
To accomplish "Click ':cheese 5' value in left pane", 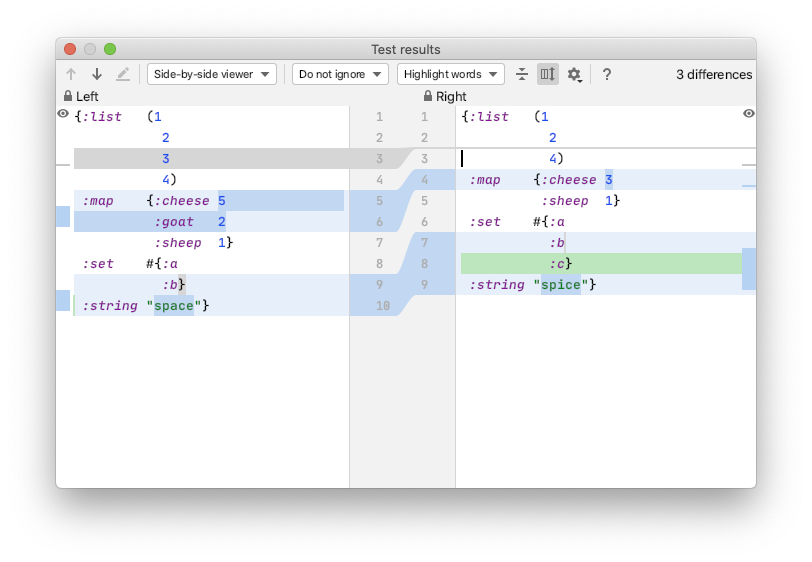I will (222, 200).
